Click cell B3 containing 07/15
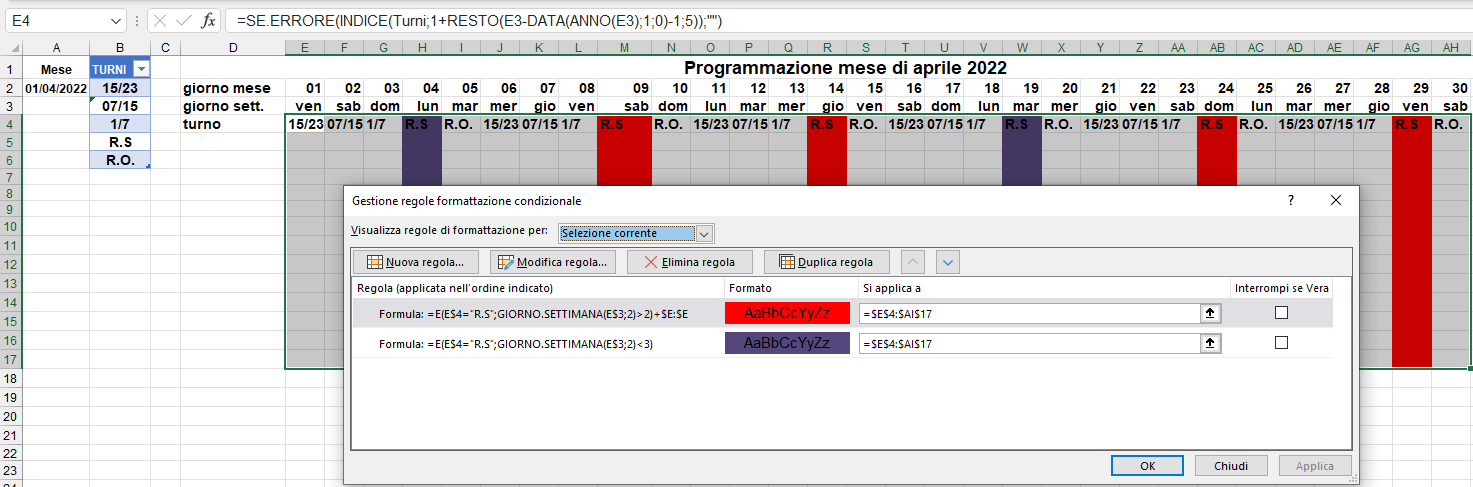 coord(120,106)
